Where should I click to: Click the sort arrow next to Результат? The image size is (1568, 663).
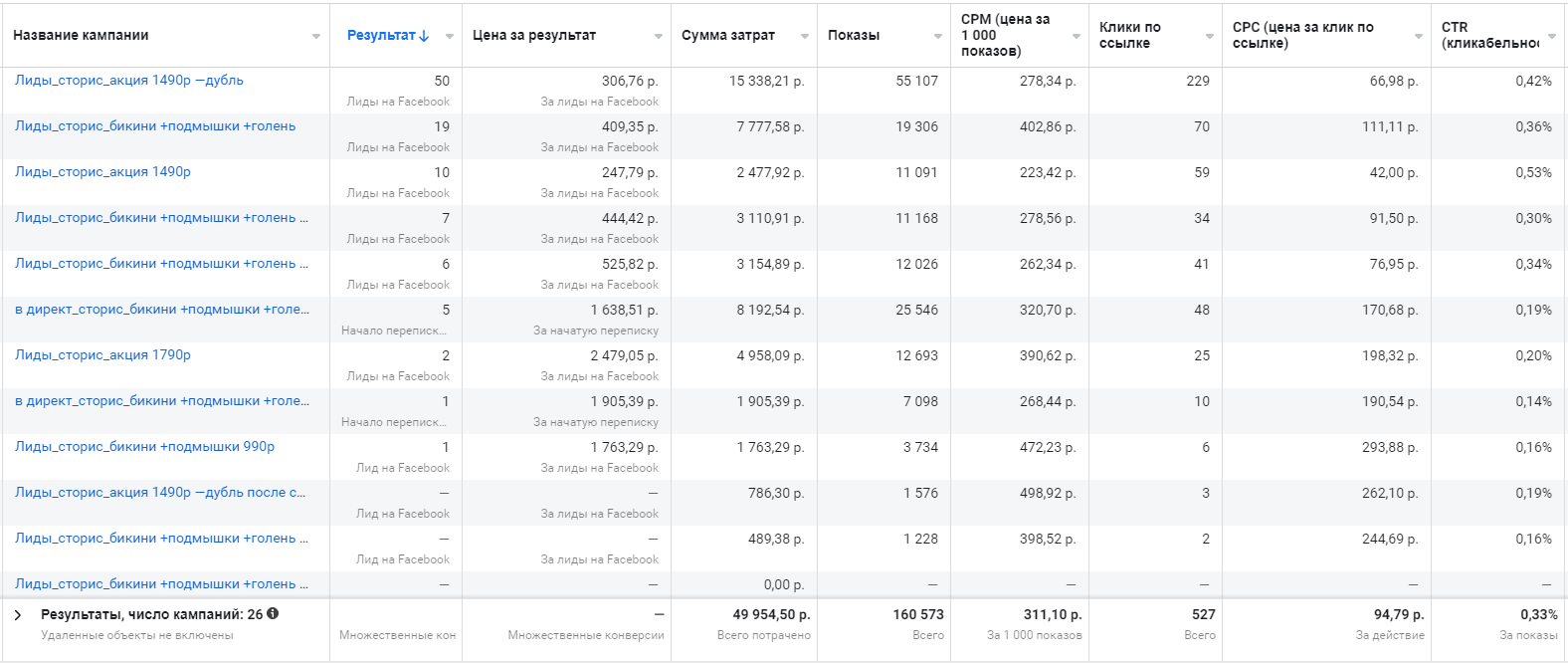coord(425,36)
